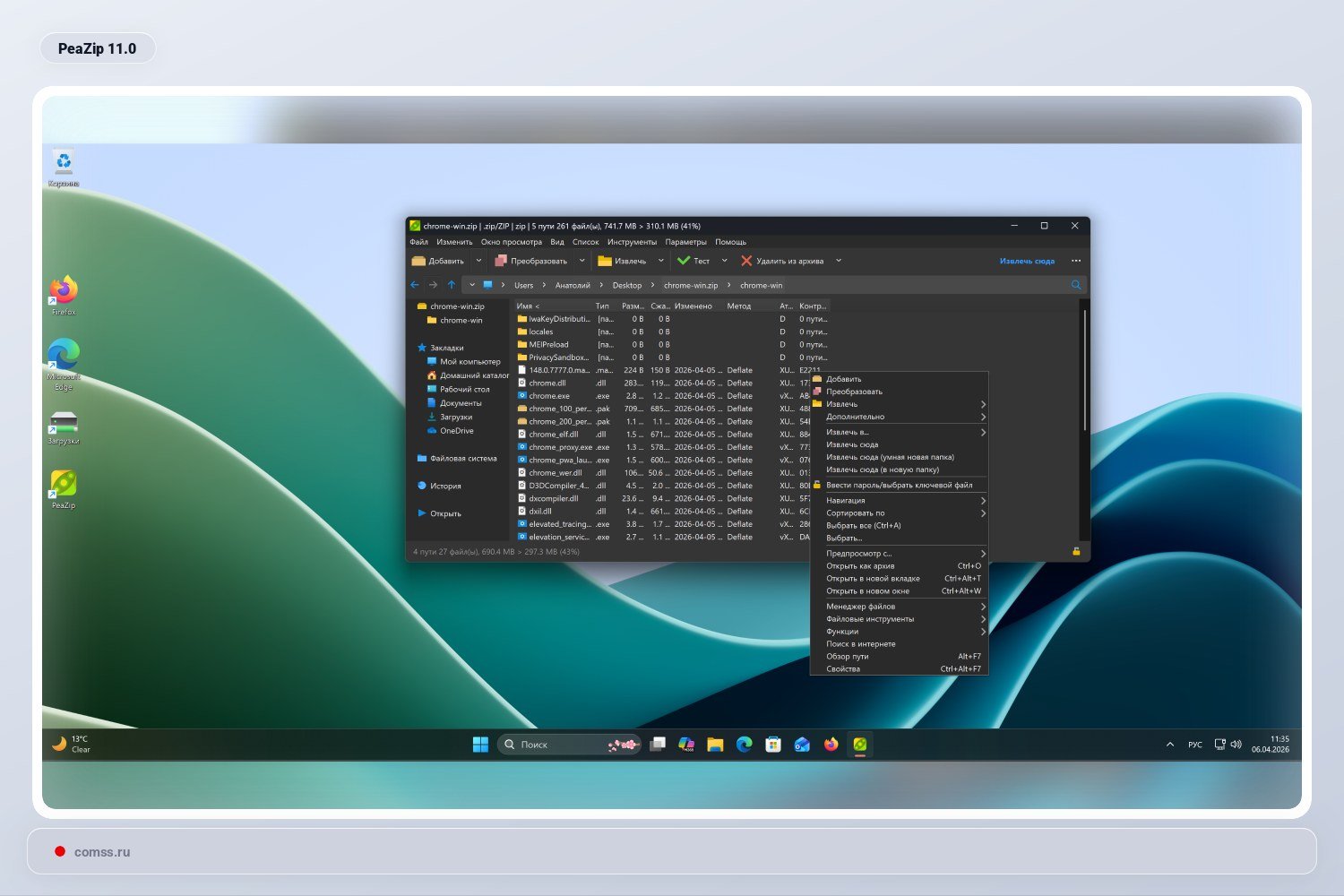Select Извлечь сюда in context menu
This screenshot has height=896, width=1344.
click(x=852, y=444)
